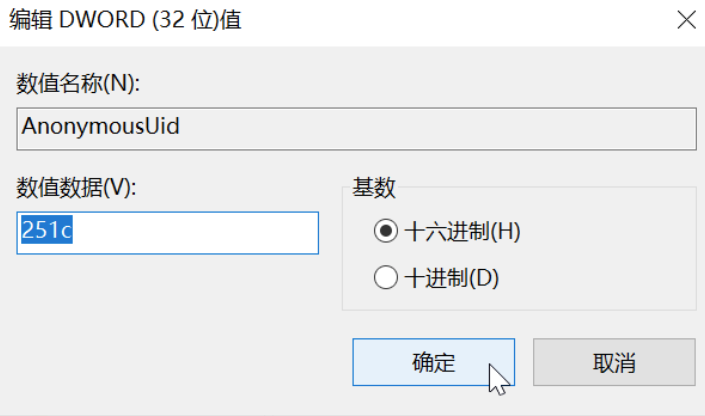Click empty title bar area beside the title

pos(450,20)
